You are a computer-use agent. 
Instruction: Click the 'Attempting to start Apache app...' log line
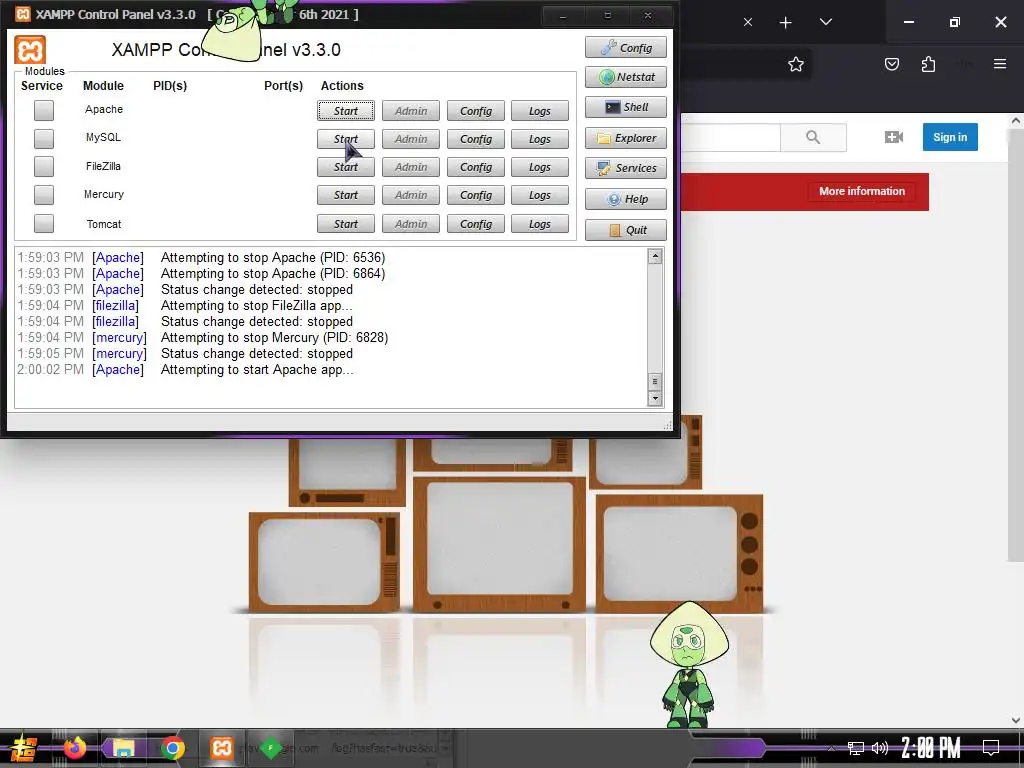[257, 370]
